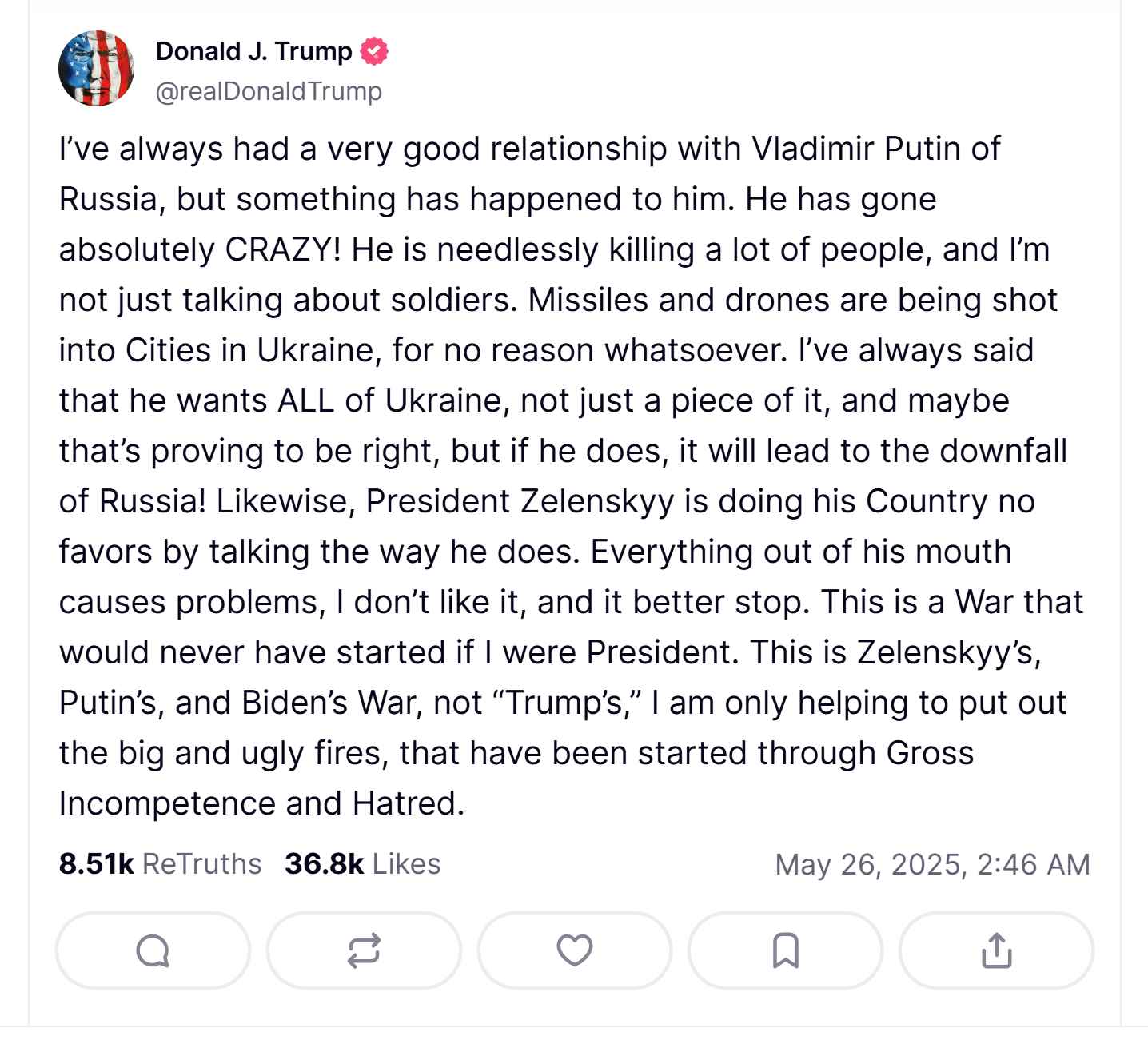The image size is (1148, 1052).
Task: Click the reply speech bubble icon
Action: [x=153, y=950]
